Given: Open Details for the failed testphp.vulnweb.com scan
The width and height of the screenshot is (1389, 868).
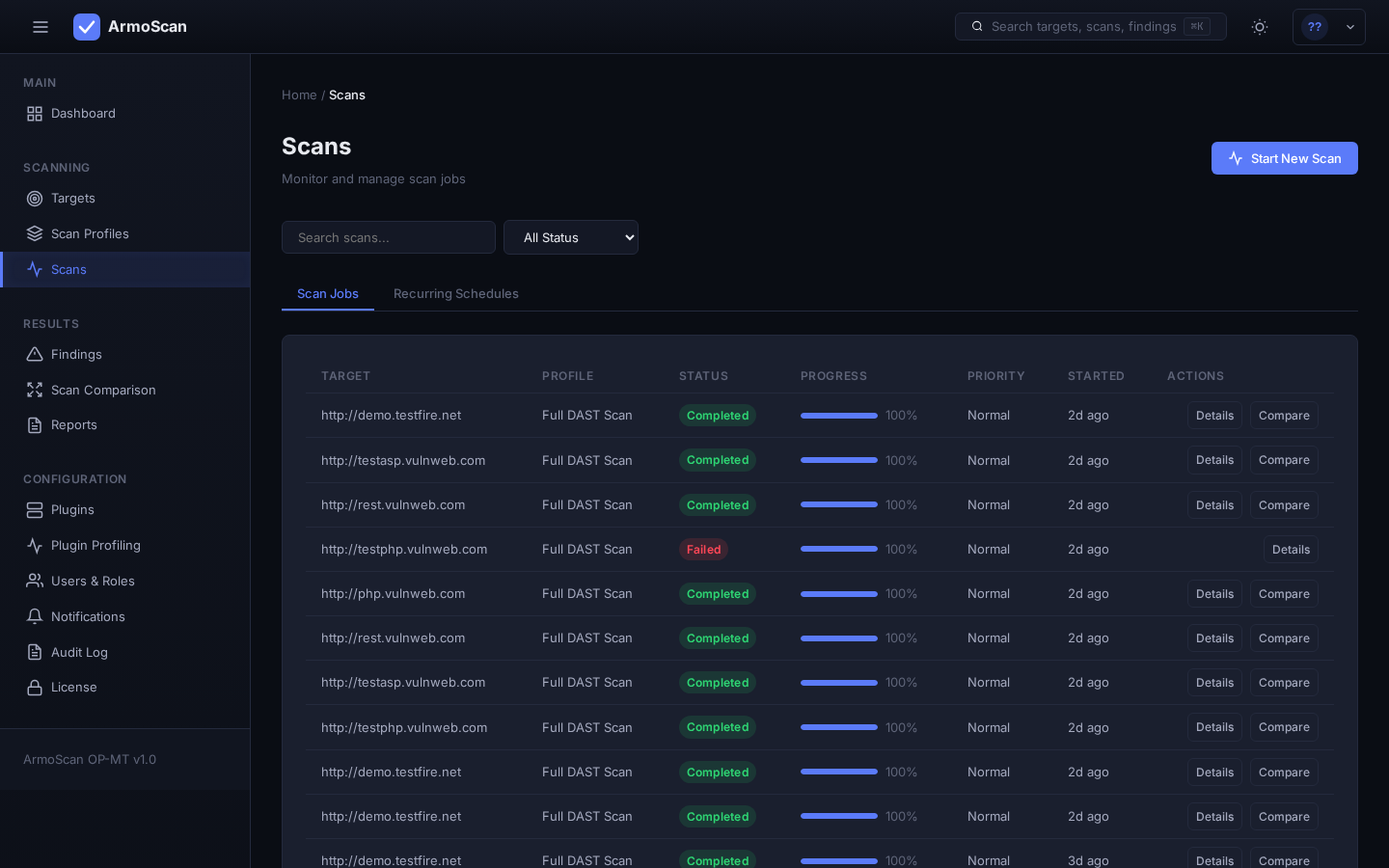Looking at the screenshot, I should (x=1291, y=550).
